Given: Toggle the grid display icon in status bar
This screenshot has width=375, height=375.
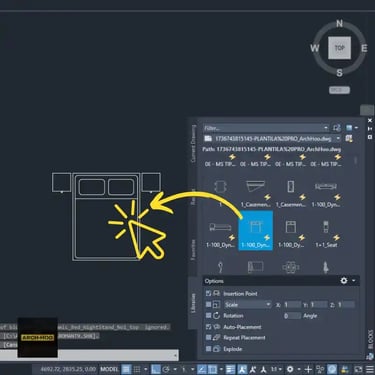Looking at the screenshot, I should click(126, 369).
